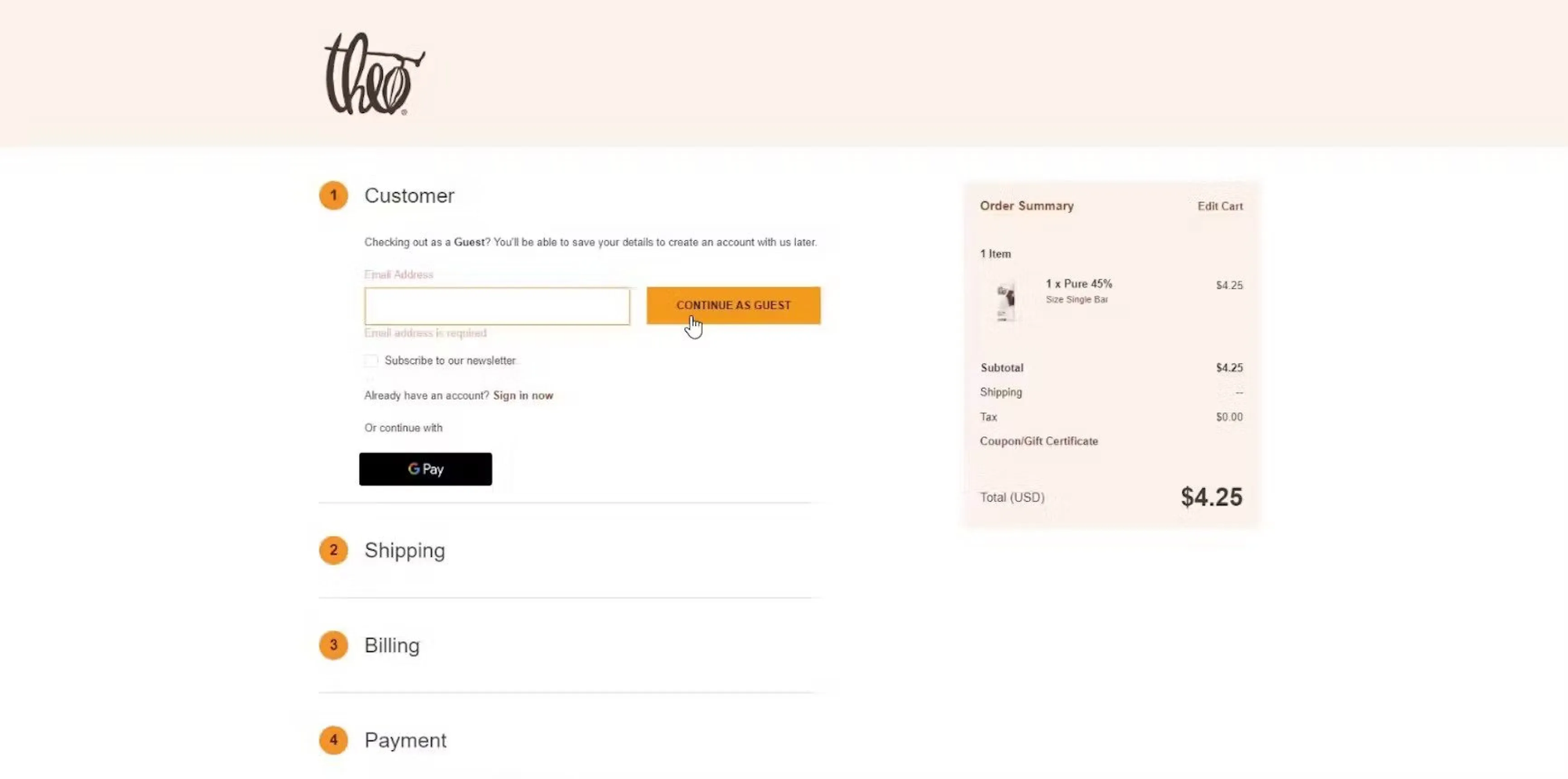This screenshot has width=1568, height=779.
Task: Click the 1 x Pure 45% item name
Action: click(1079, 284)
